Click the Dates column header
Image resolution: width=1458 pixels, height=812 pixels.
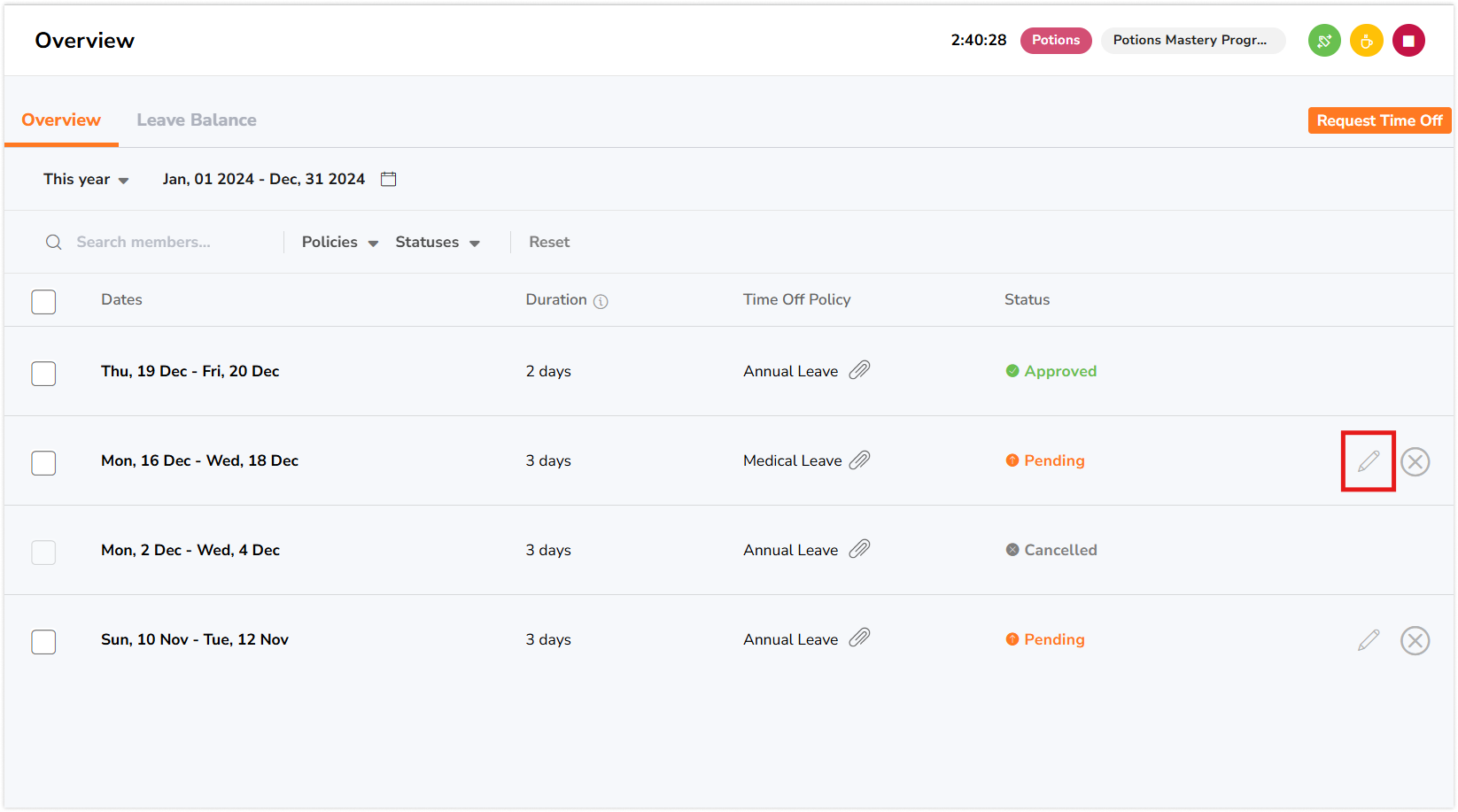[x=121, y=299]
